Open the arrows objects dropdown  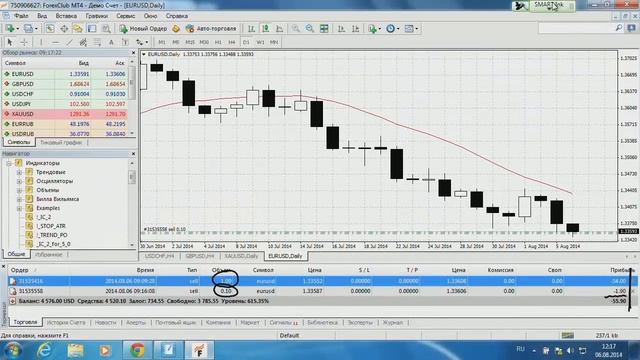142,42
